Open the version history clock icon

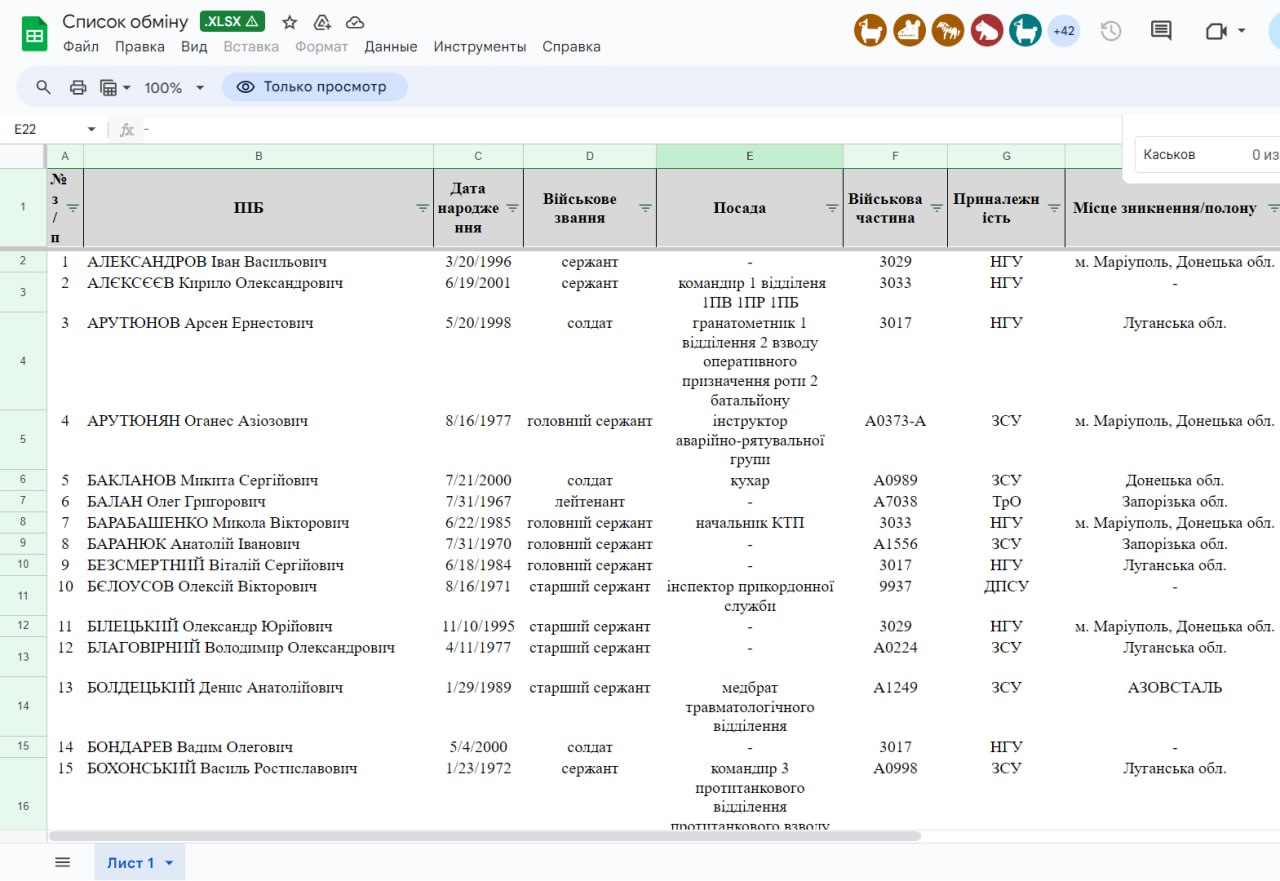[1111, 31]
